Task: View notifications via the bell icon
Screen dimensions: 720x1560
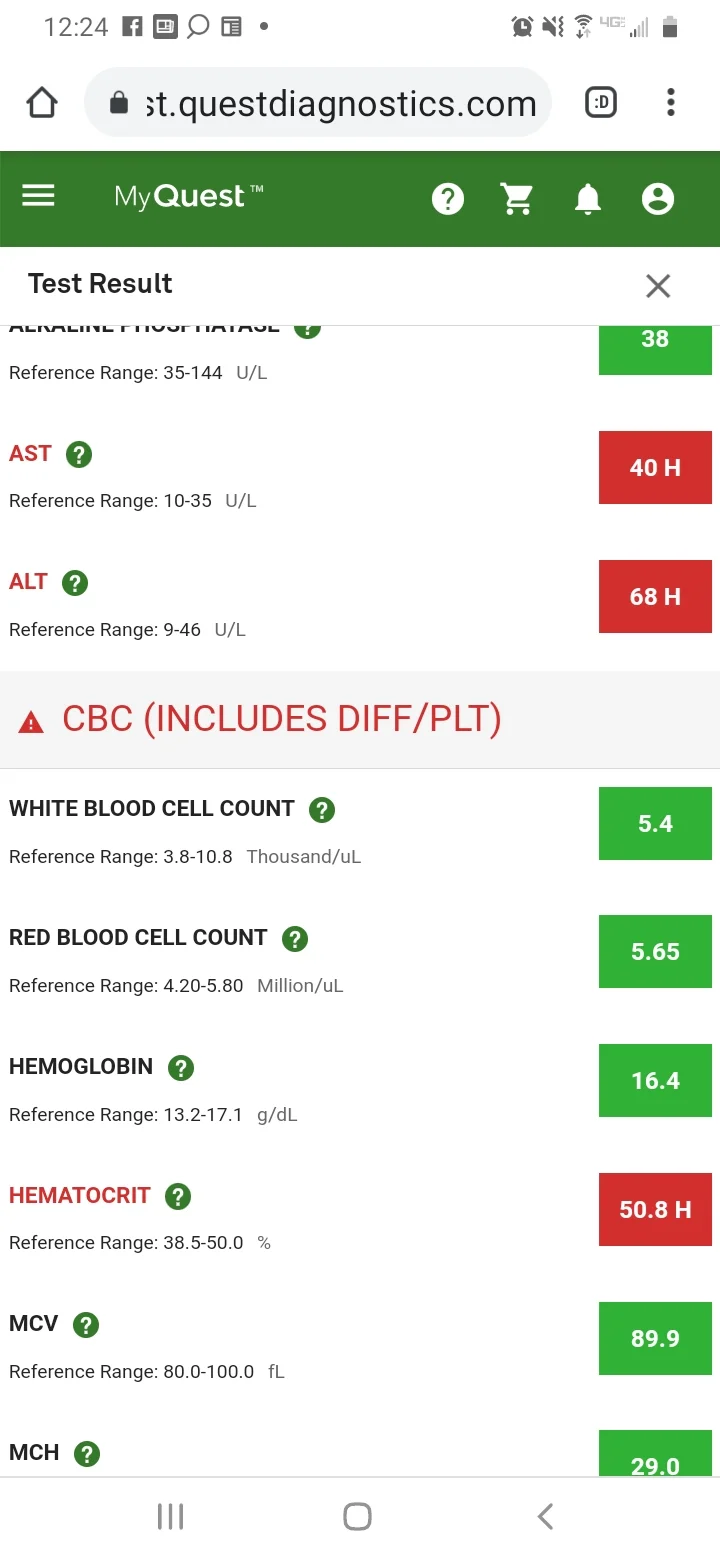Action: point(588,199)
